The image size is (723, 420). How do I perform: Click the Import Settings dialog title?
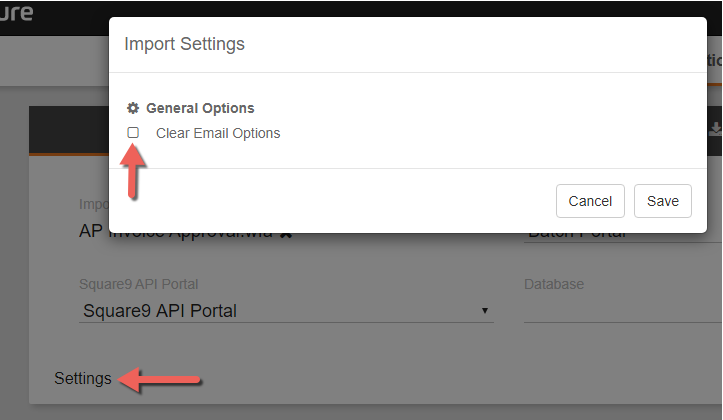pyautogui.click(x=184, y=44)
